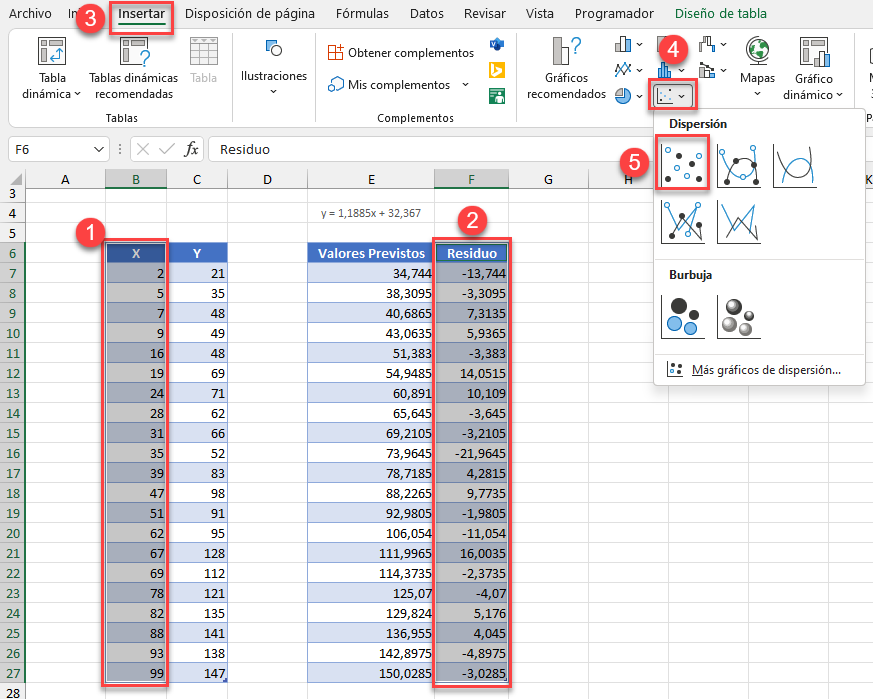873x699 pixels.
Task: Expand the Ilustraciones dropdown arrow
Action: pos(273,91)
